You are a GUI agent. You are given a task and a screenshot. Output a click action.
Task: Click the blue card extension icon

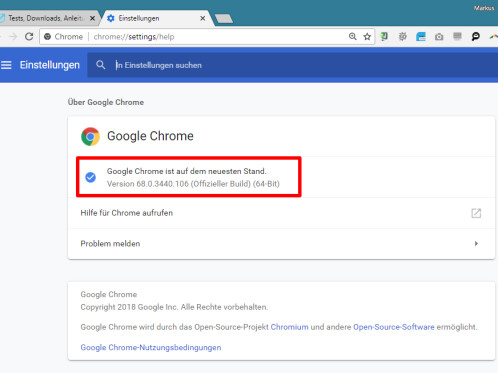tap(421, 36)
